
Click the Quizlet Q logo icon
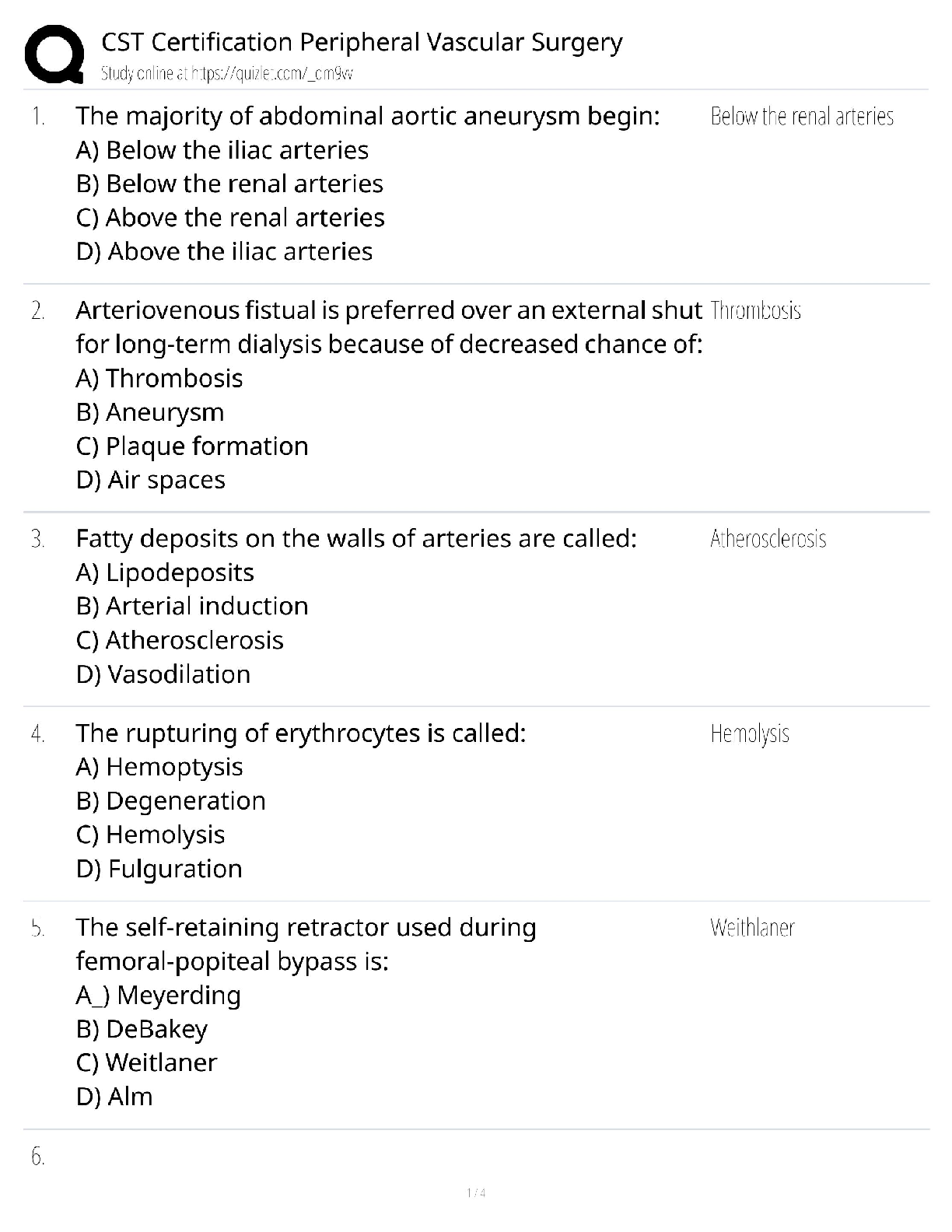[54, 53]
